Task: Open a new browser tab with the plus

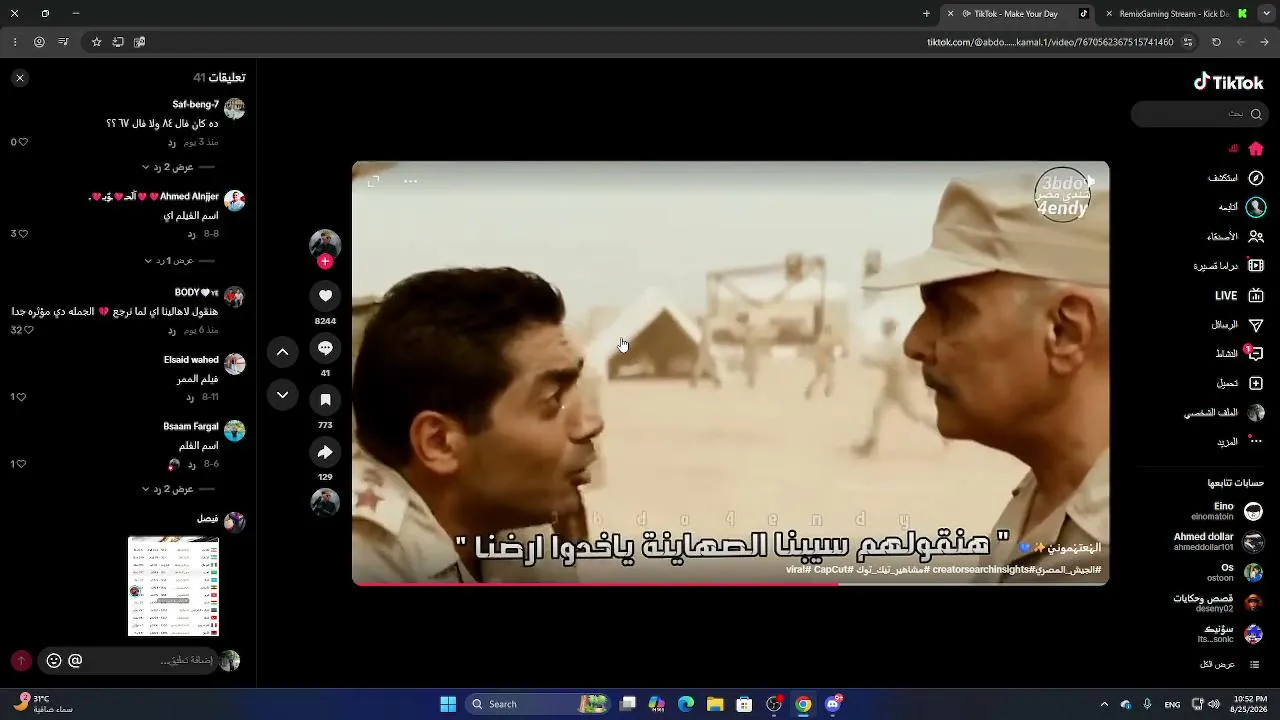Action: (926, 14)
